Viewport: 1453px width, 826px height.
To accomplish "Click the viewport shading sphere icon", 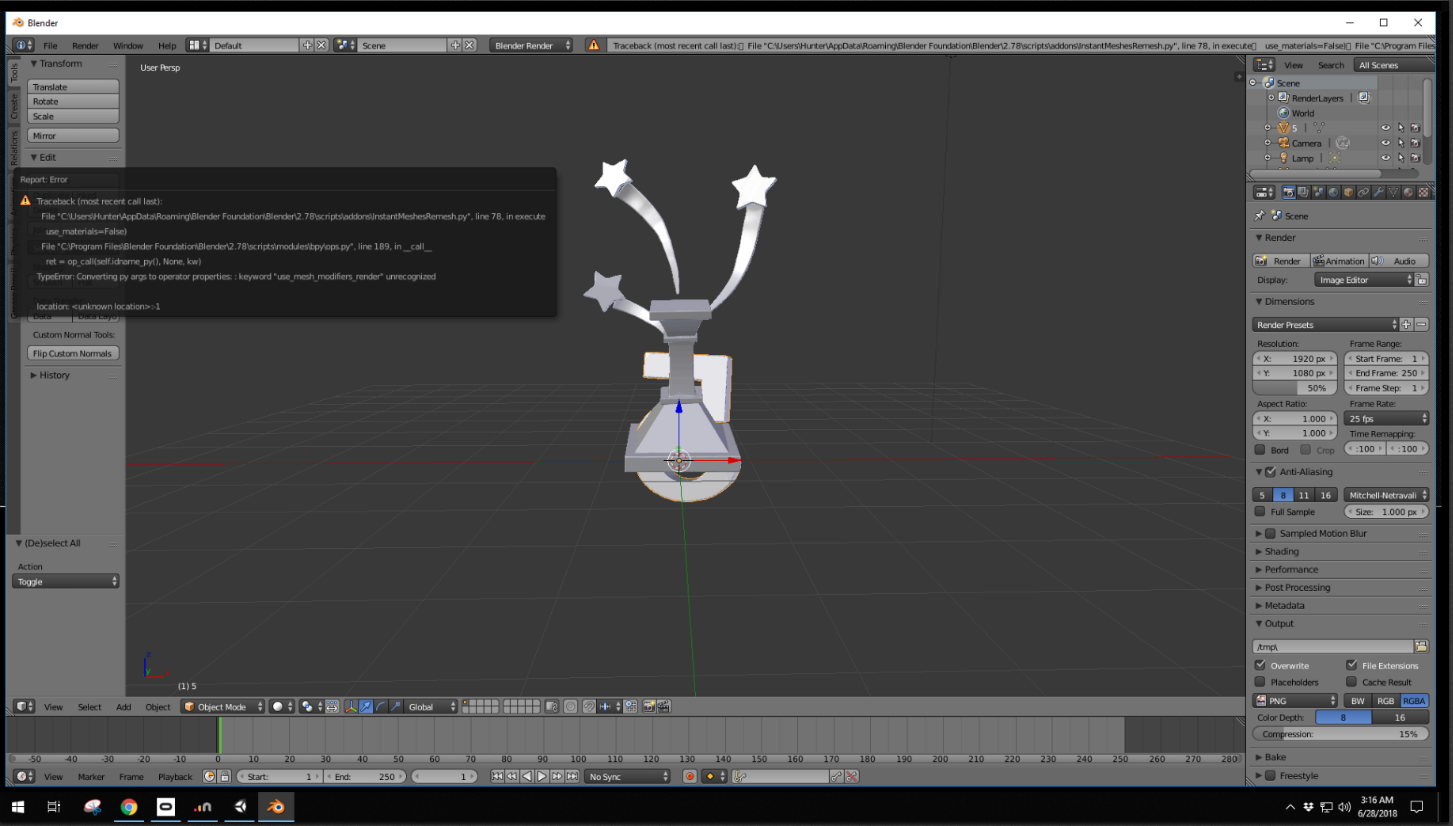I will tap(277, 706).
